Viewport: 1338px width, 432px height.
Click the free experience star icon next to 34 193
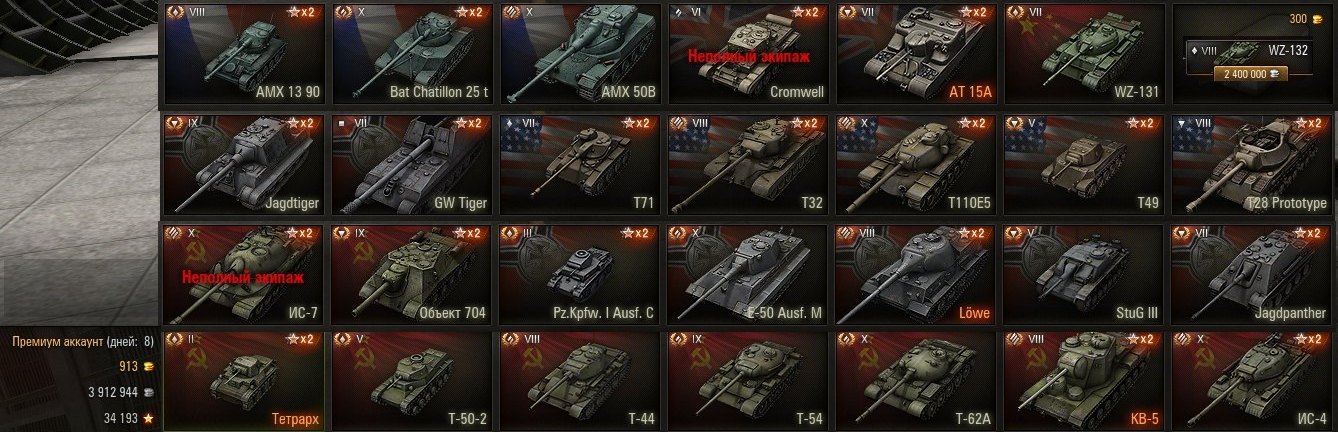(x=148, y=418)
